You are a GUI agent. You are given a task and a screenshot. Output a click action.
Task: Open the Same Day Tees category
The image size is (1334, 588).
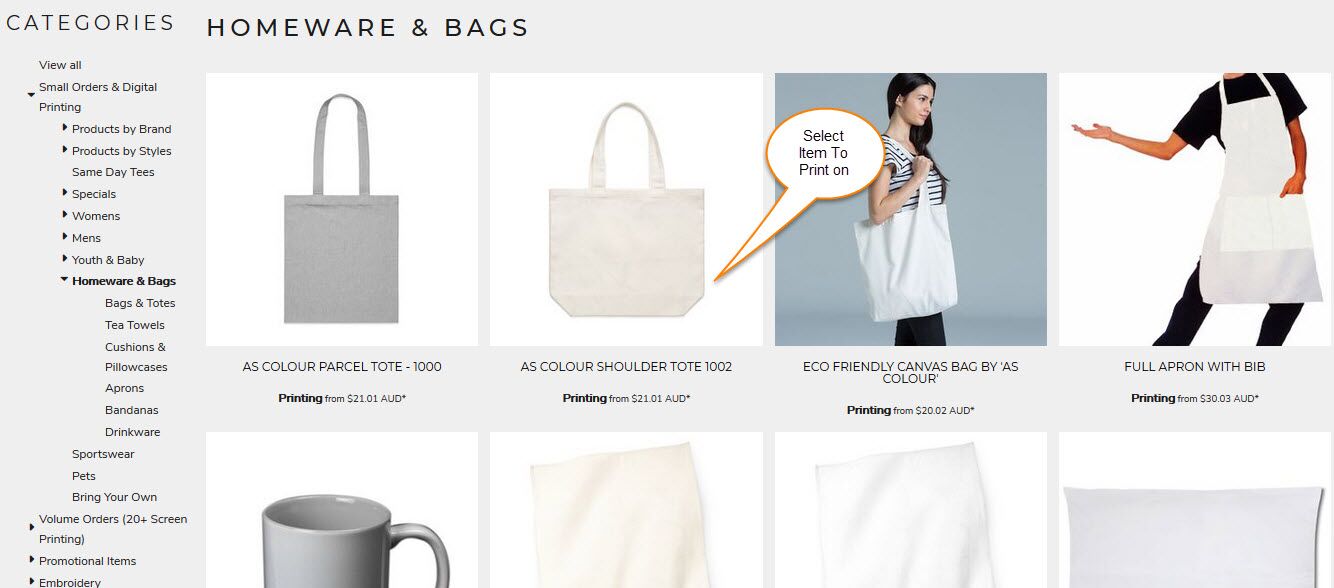point(113,172)
